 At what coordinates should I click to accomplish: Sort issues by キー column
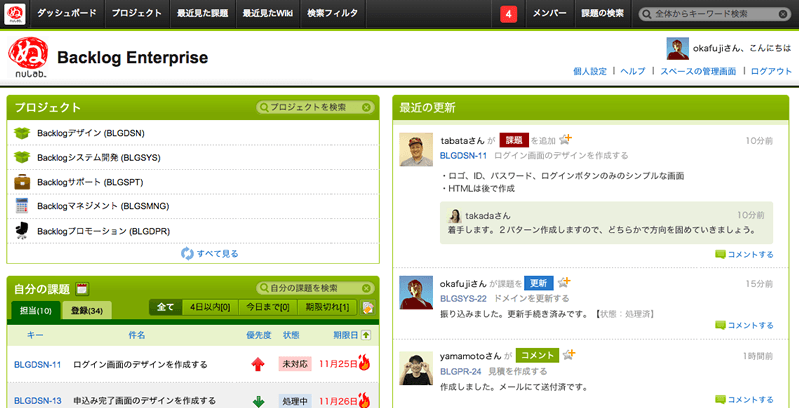tap(35, 335)
